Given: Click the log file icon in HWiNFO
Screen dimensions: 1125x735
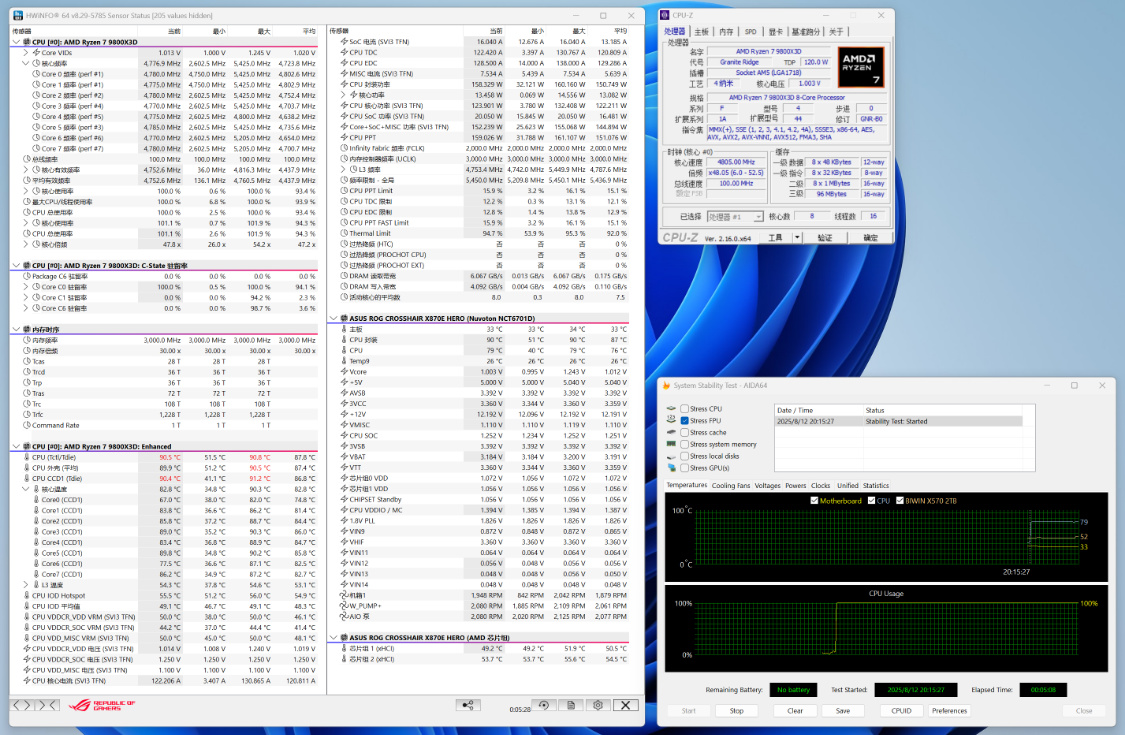Looking at the screenshot, I should pyautogui.click(x=571, y=705).
